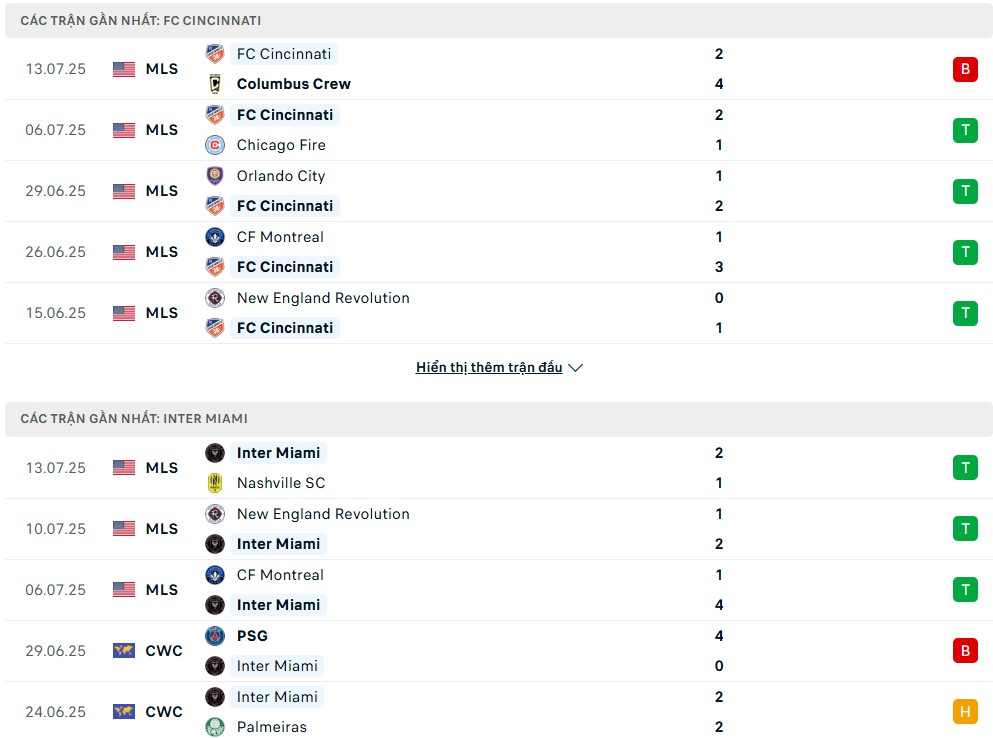
Task: Open the PSG 4-0 match score
Action: (719, 651)
